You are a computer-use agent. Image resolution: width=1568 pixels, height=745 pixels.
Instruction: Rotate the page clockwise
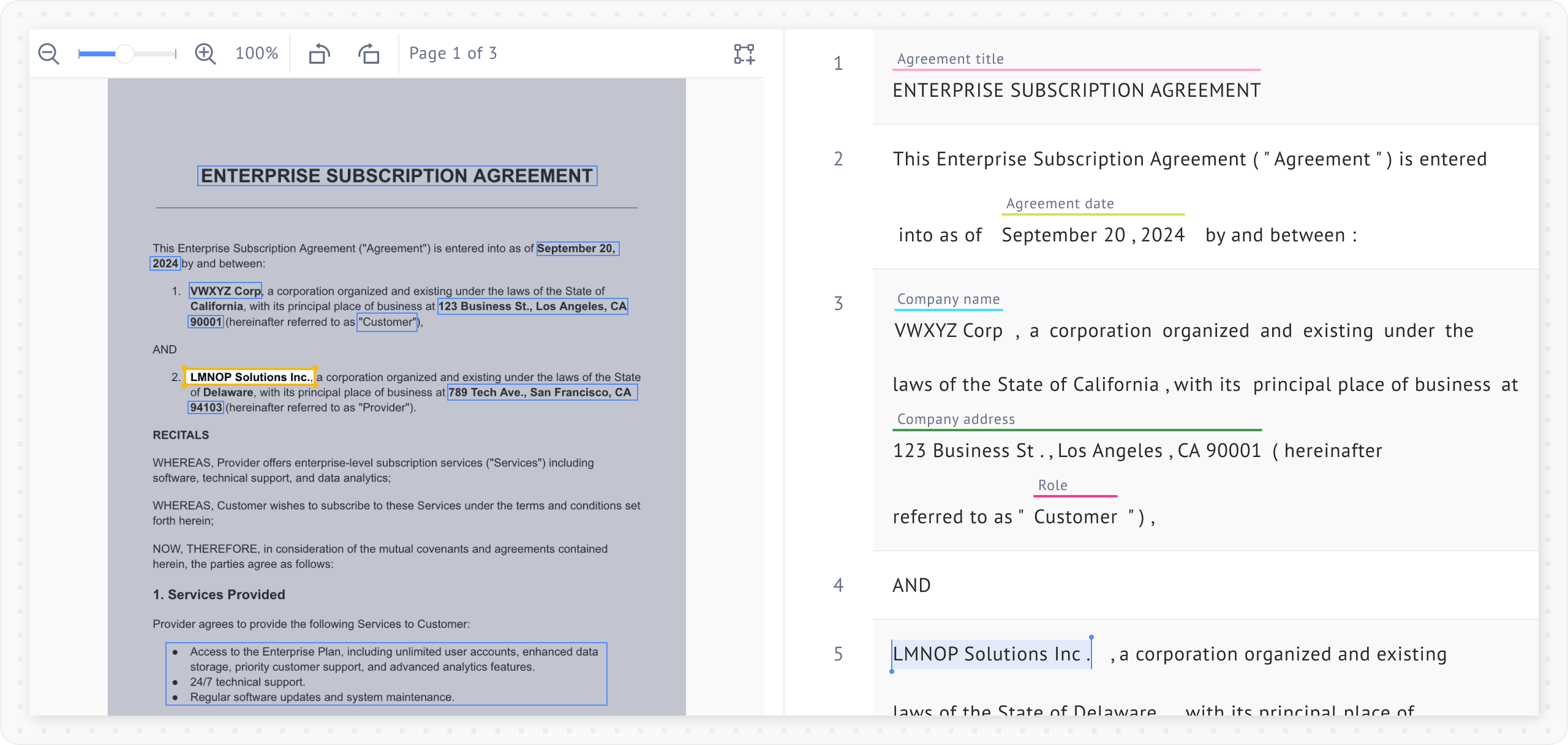pyautogui.click(x=369, y=54)
